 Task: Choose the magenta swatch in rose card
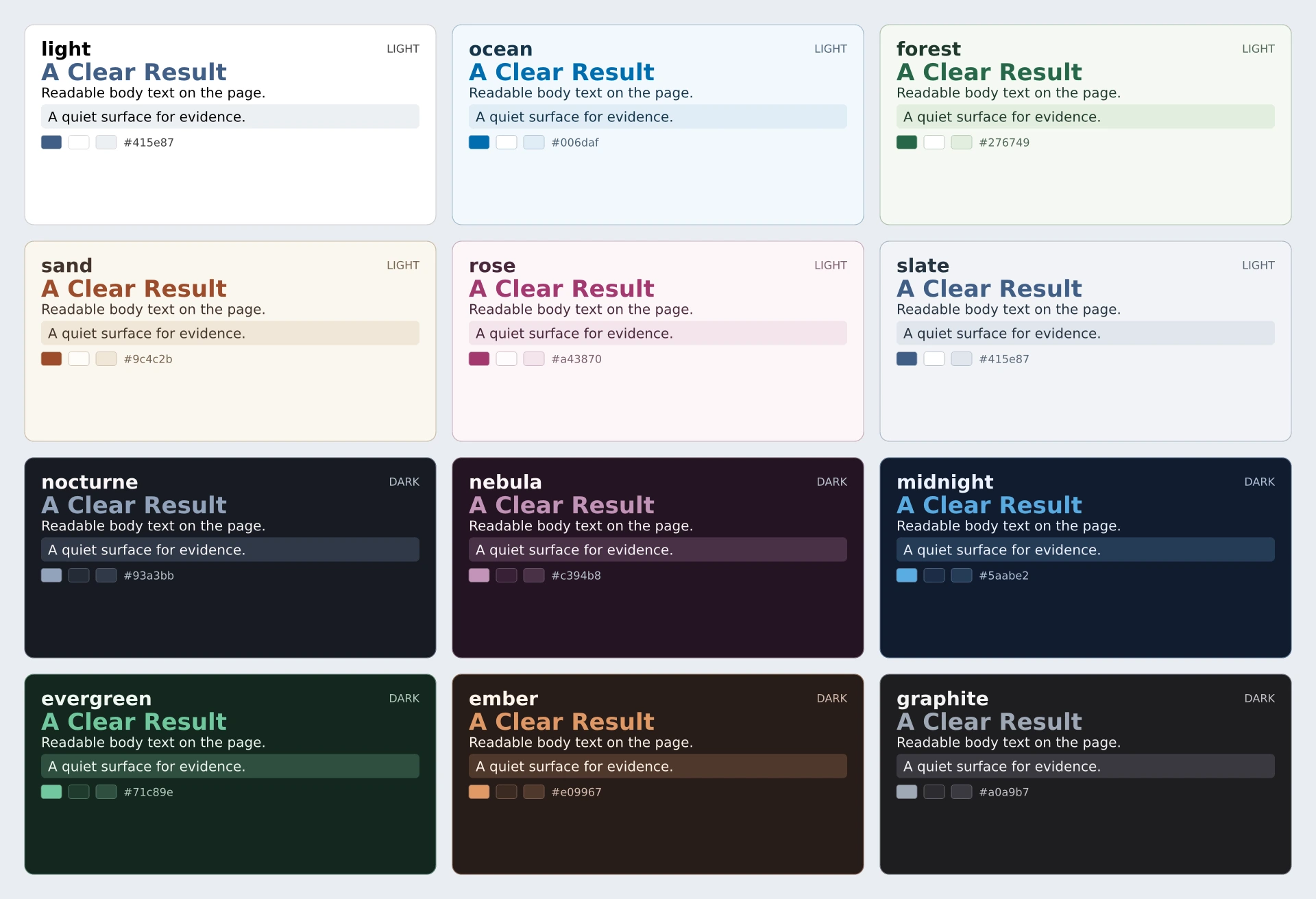[479, 359]
